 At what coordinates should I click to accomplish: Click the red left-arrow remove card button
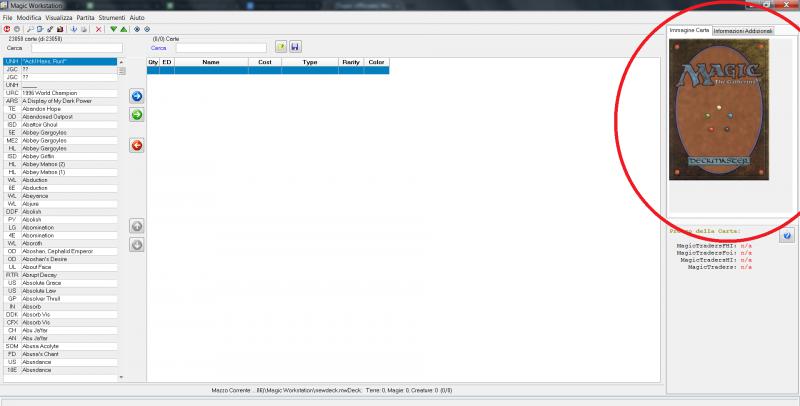pyautogui.click(x=137, y=145)
